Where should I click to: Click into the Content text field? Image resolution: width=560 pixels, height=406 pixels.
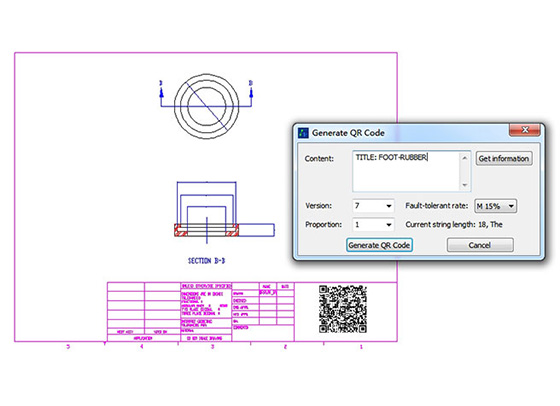click(x=406, y=171)
